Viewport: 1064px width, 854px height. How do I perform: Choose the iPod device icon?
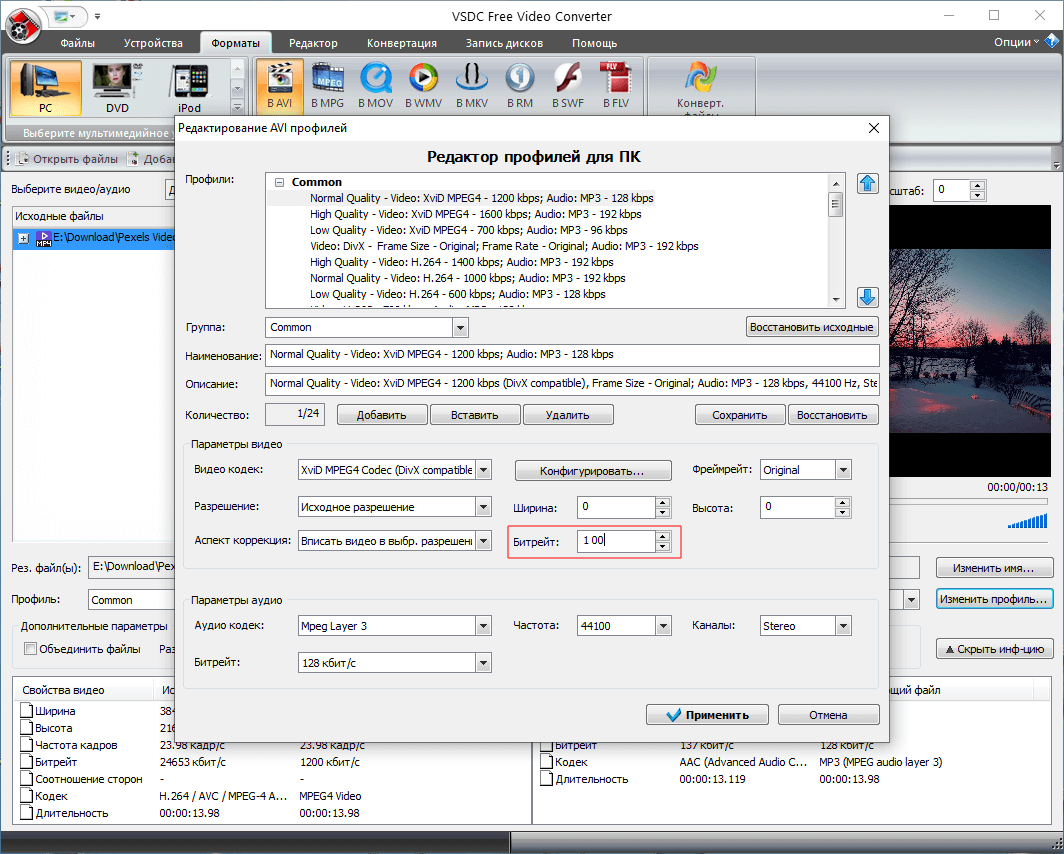(x=189, y=87)
